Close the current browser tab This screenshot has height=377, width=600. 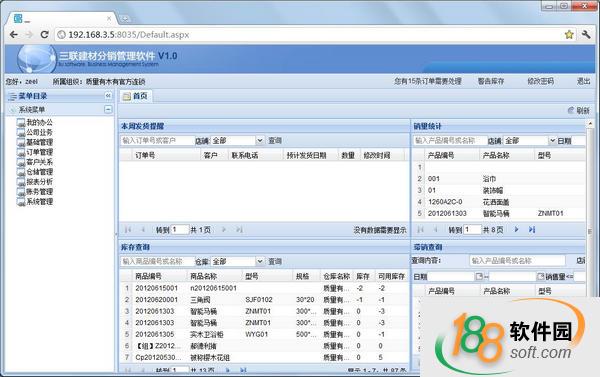tap(109, 18)
